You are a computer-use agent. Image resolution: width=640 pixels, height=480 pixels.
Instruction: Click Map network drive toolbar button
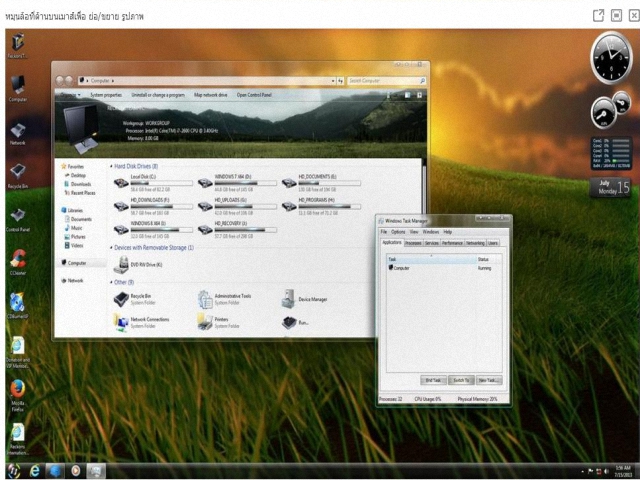click(x=211, y=95)
